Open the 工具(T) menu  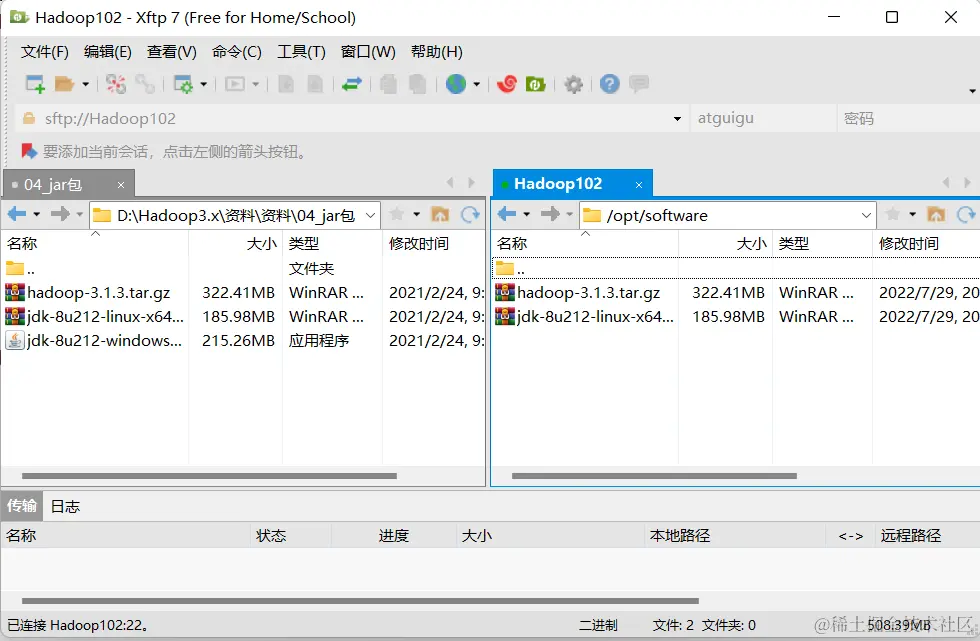pos(301,52)
